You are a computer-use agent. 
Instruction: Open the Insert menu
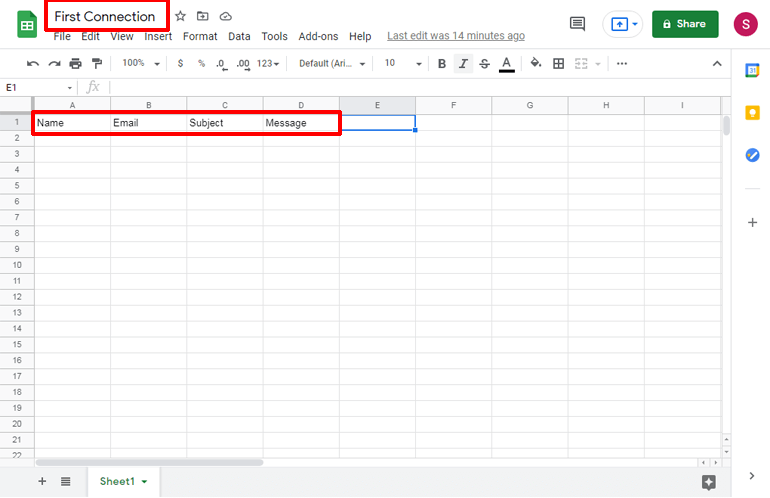click(x=158, y=36)
